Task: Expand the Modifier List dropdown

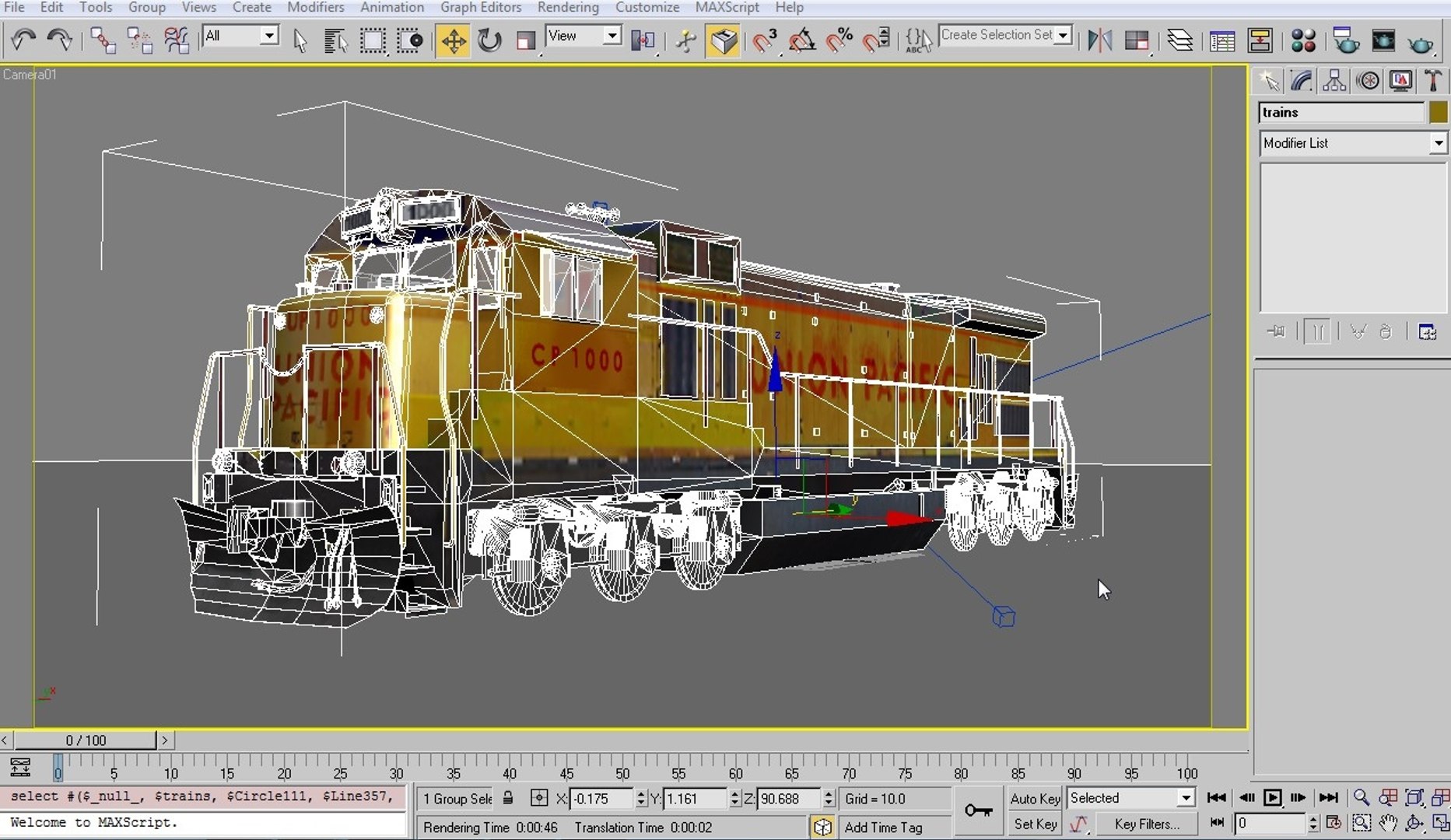Action: tap(1438, 143)
